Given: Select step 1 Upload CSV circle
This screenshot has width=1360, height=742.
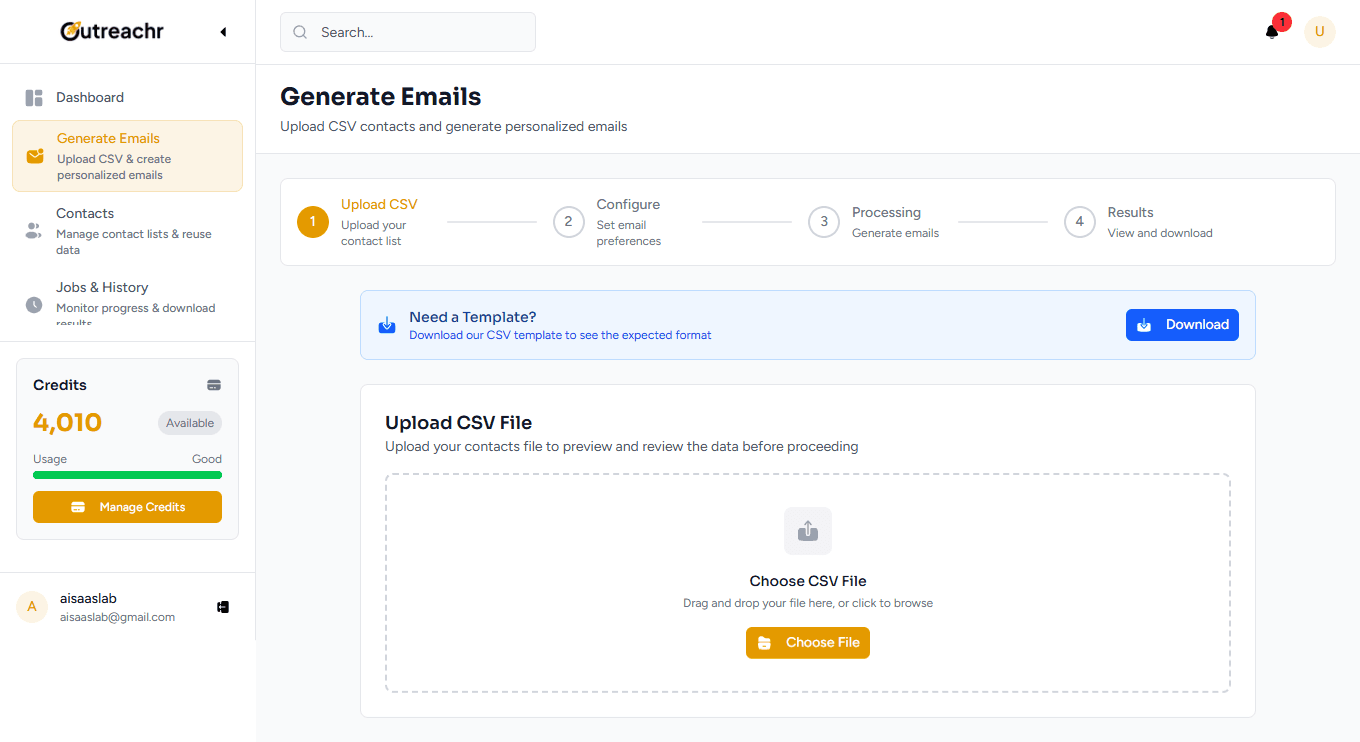Looking at the screenshot, I should click(313, 222).
